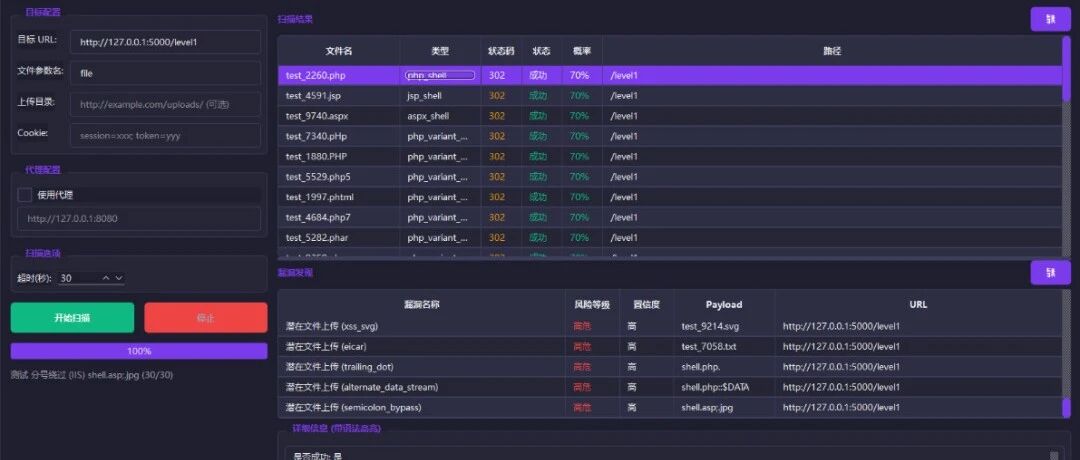1080x460 pixels.
Task: Select the test_4591.jsp file name
Action: 313,96
